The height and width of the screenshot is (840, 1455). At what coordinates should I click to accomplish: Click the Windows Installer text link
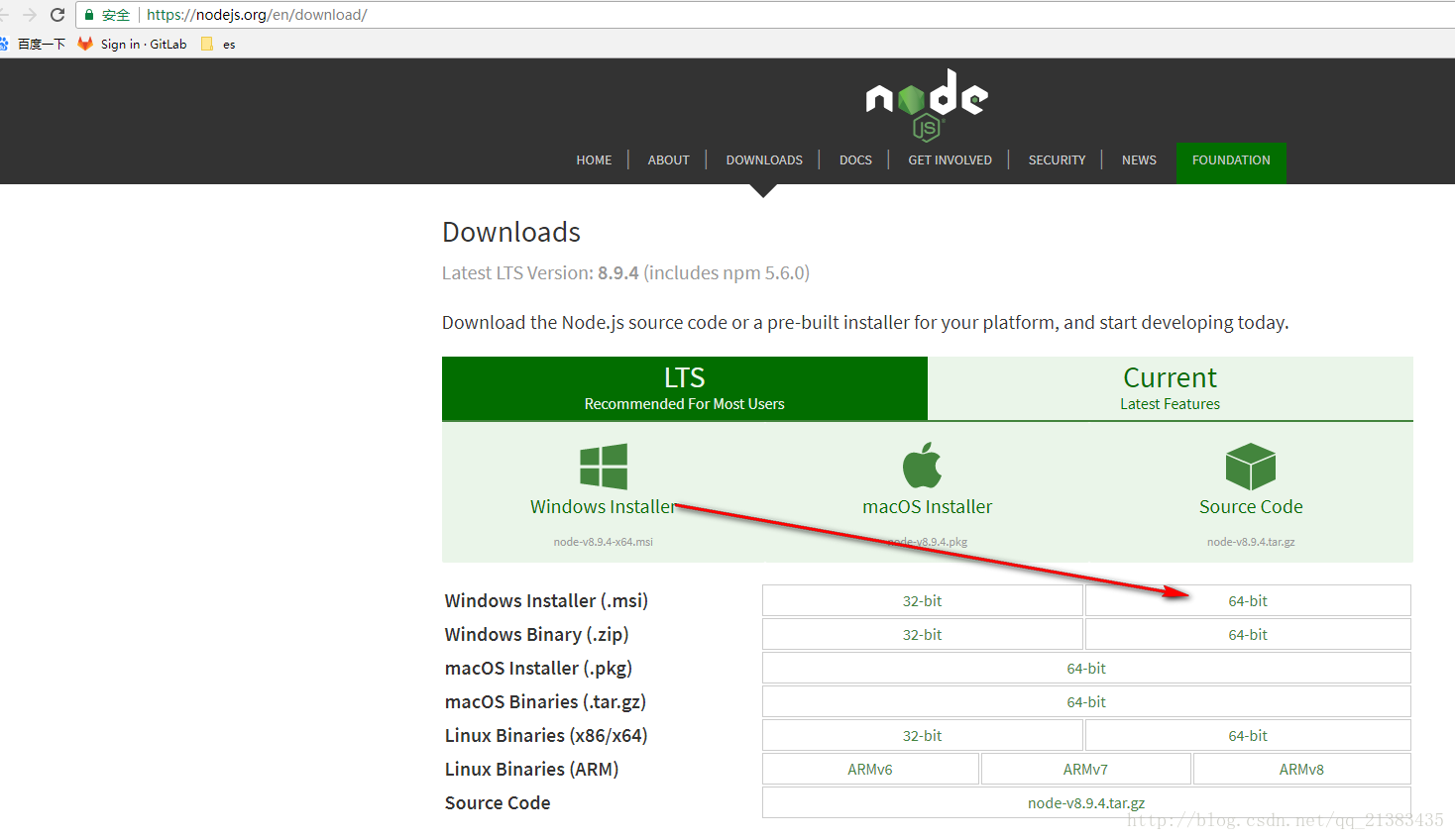tap(604, 506)
